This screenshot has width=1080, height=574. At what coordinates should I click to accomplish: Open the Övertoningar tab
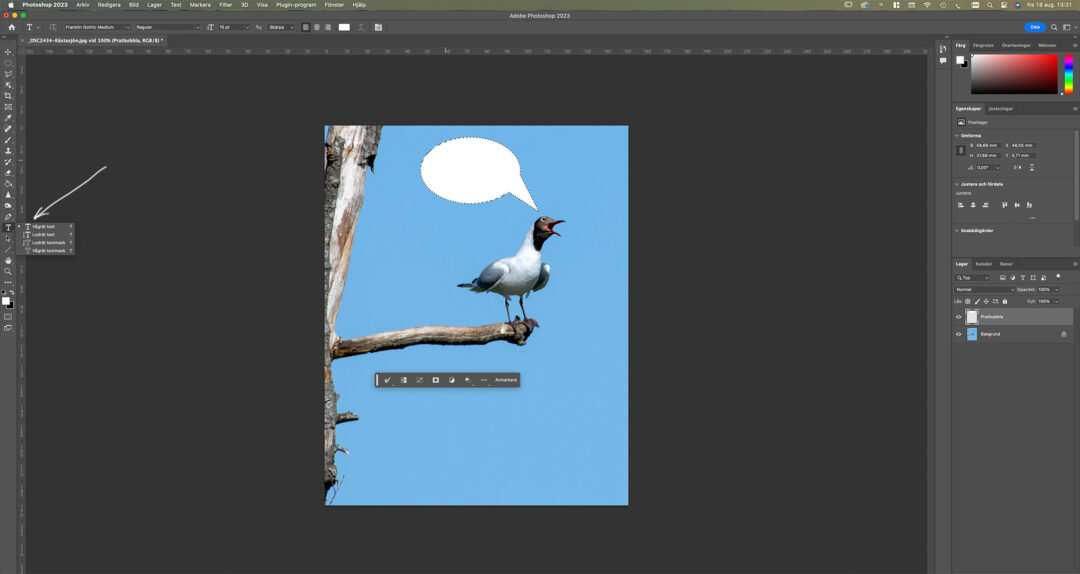1016,45
